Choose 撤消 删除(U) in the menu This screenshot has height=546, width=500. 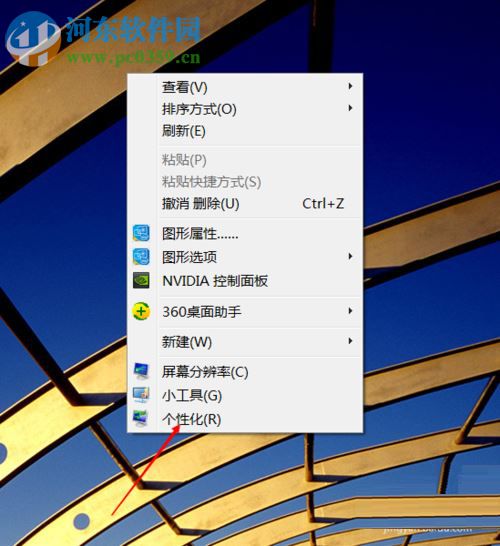point(245,204)
